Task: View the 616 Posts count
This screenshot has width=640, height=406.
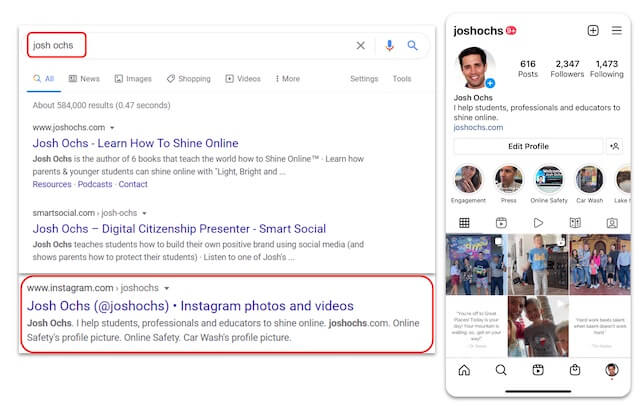Action: [528, 69]
